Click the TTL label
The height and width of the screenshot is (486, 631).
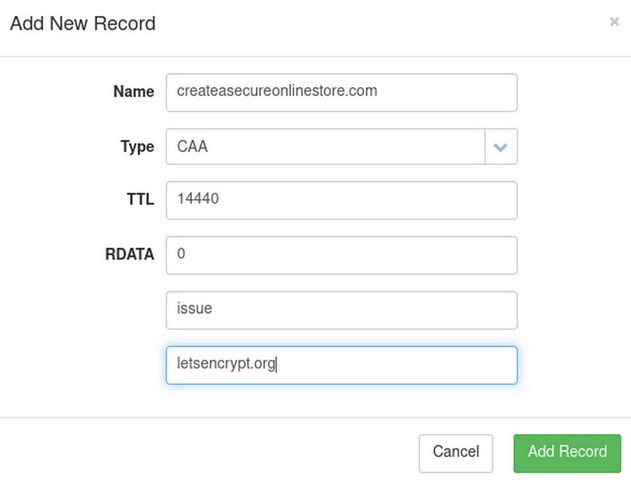point(140,199)
